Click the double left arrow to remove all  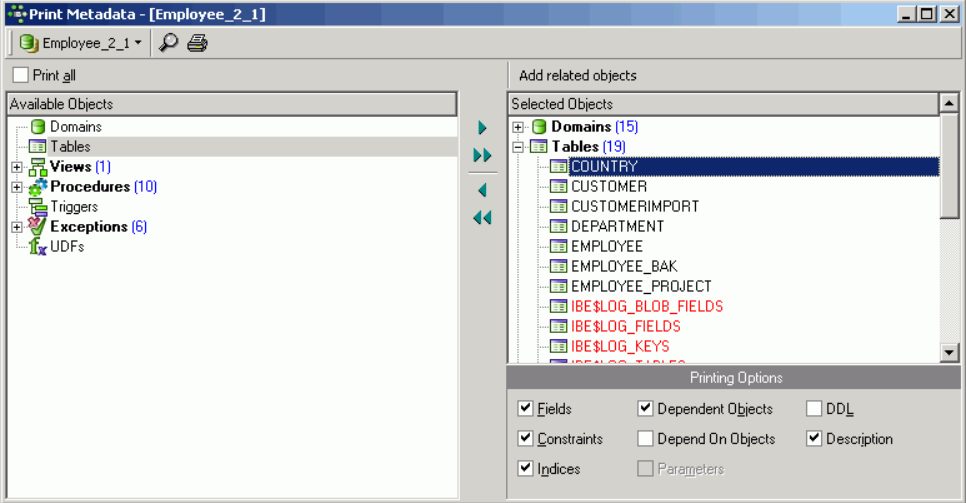point(482,218)
